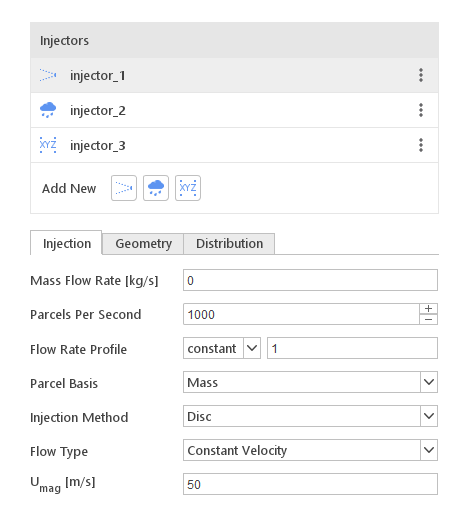Select the injector_1 row
The image size is (469, 515).
click(x=234, y=75)
